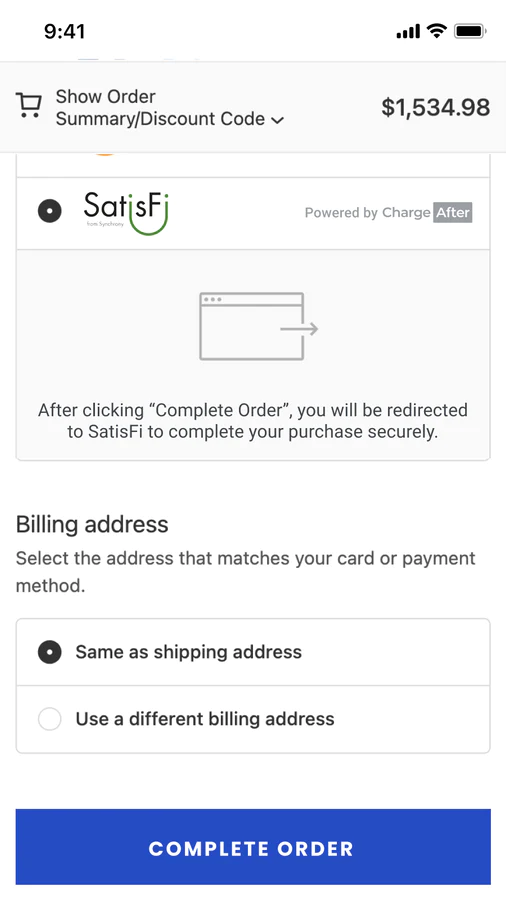This screenshot has width=506, height=900.
Task: Click the chevron beside Discount Code
Action: click(x=278, y=120)
